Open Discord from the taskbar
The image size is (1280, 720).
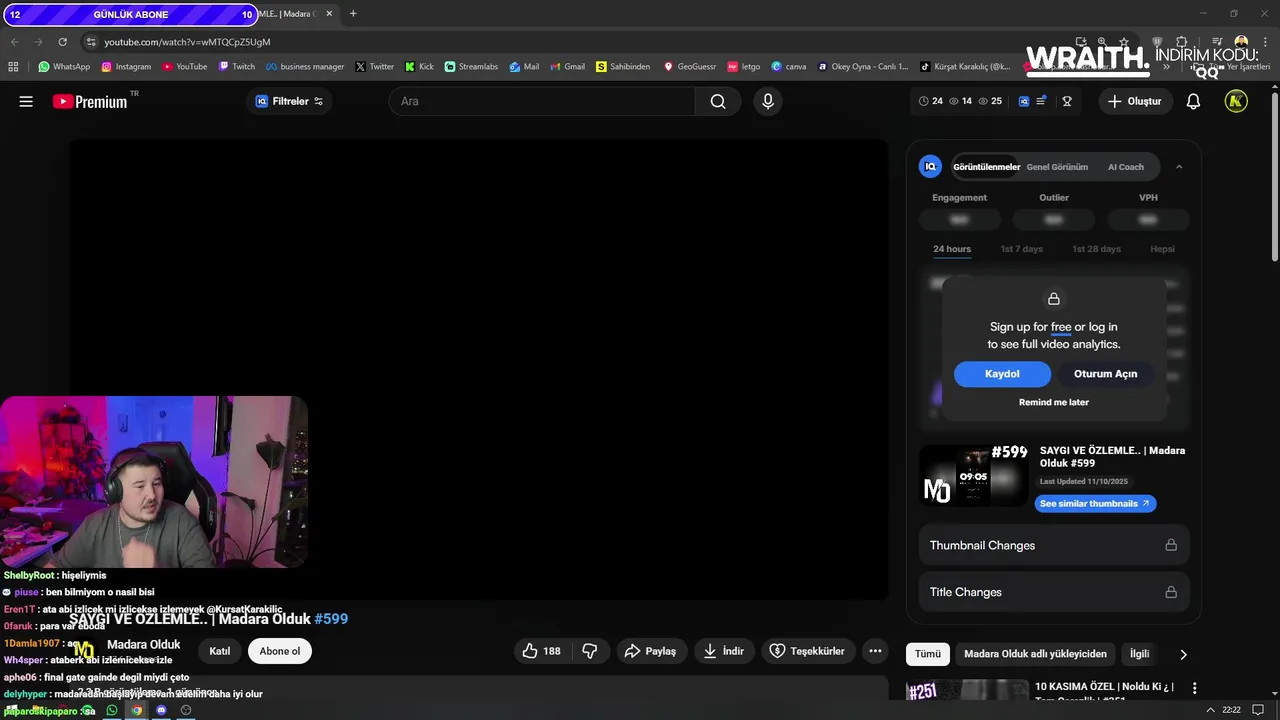point(161,710)
